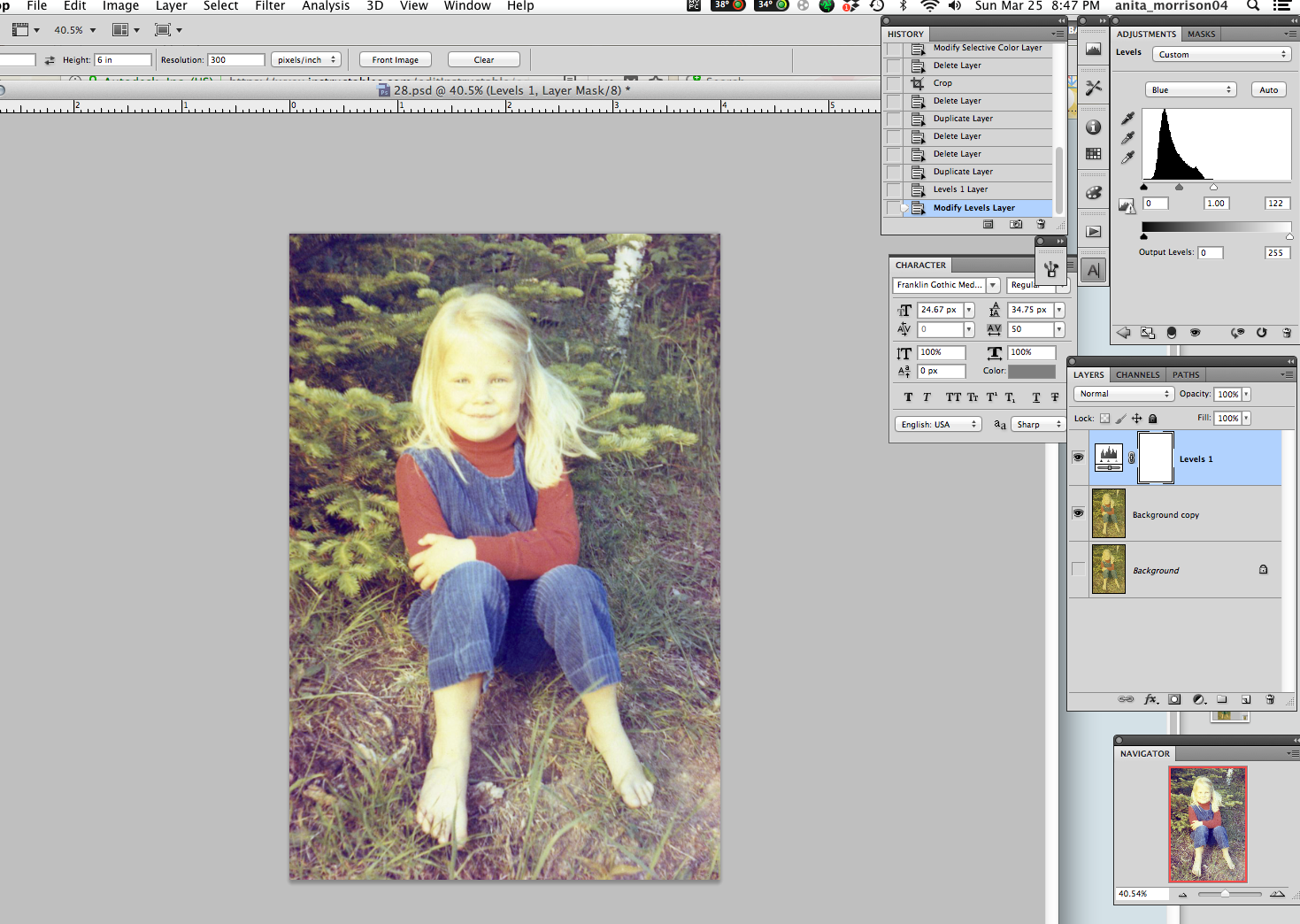This screenshot has width=1300, height=924.
Task: Toggle adjustment layer visibility eye in Adjustments
Action: click(1196, 333)
